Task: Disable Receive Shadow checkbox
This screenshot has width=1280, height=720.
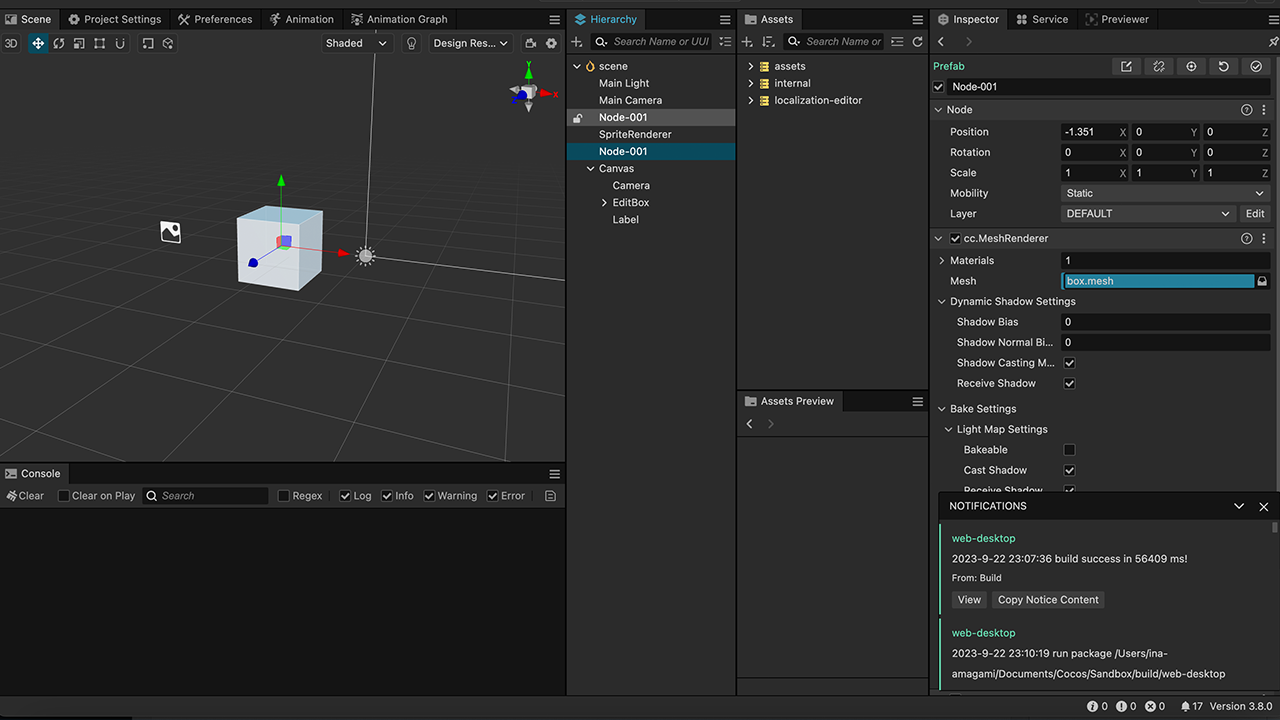Action: coord(1069,383)
